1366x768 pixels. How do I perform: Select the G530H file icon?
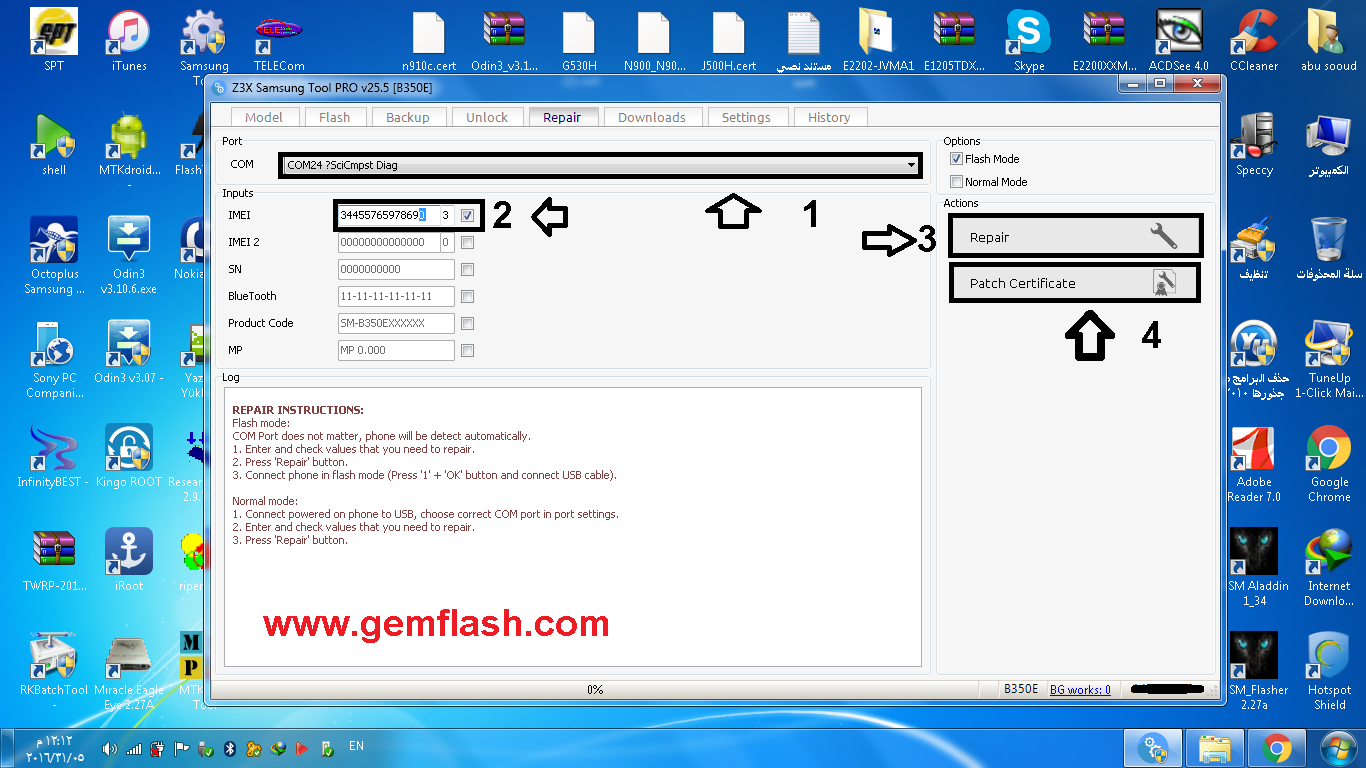click(x=579, y=40)
